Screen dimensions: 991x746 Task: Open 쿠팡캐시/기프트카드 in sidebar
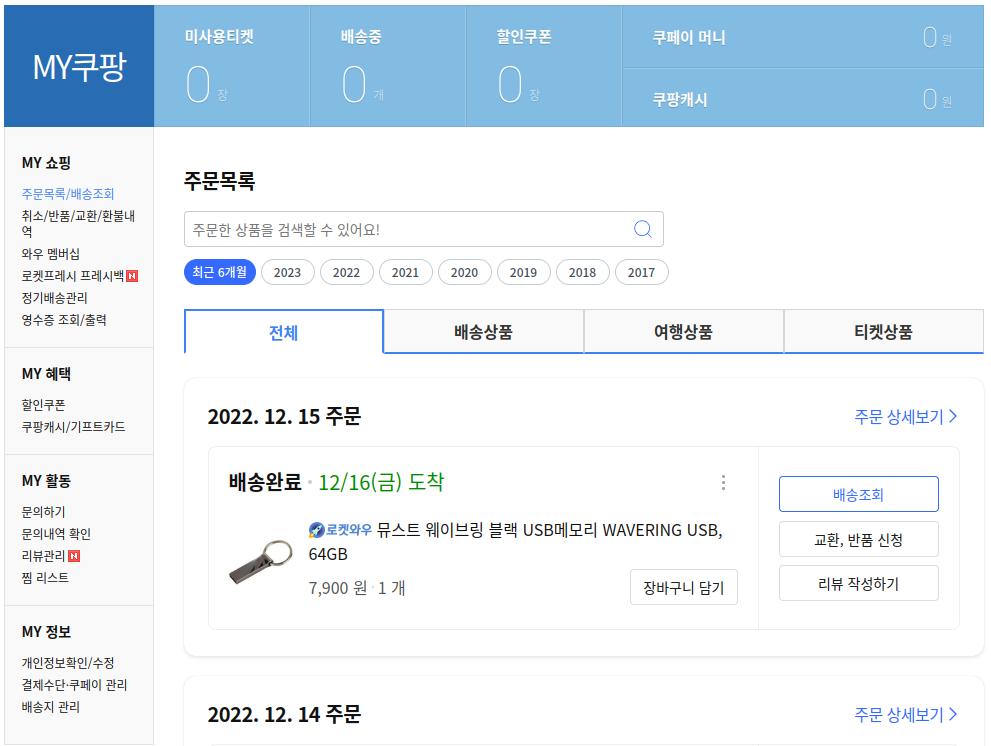[73, 427]
